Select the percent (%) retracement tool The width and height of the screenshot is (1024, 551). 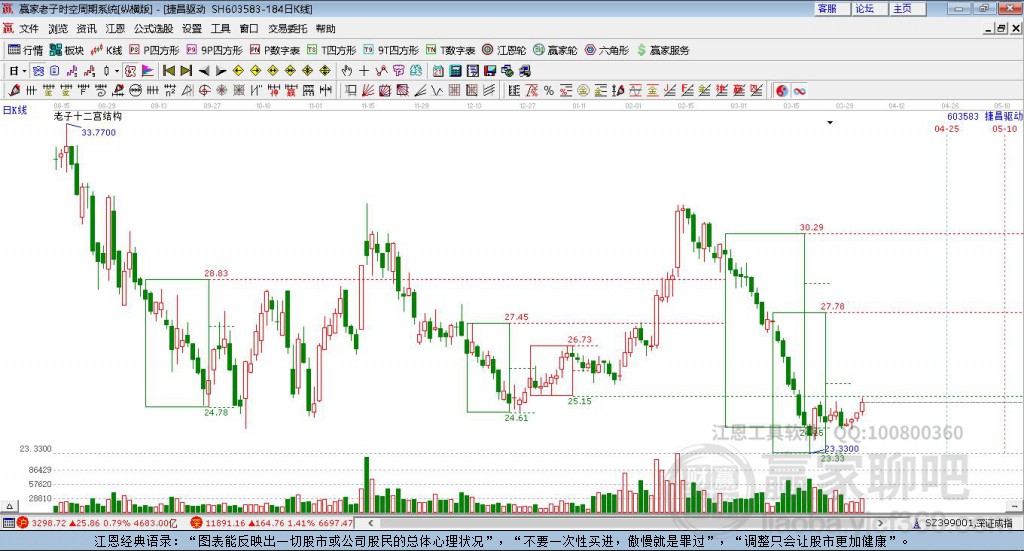click(549, 90)
